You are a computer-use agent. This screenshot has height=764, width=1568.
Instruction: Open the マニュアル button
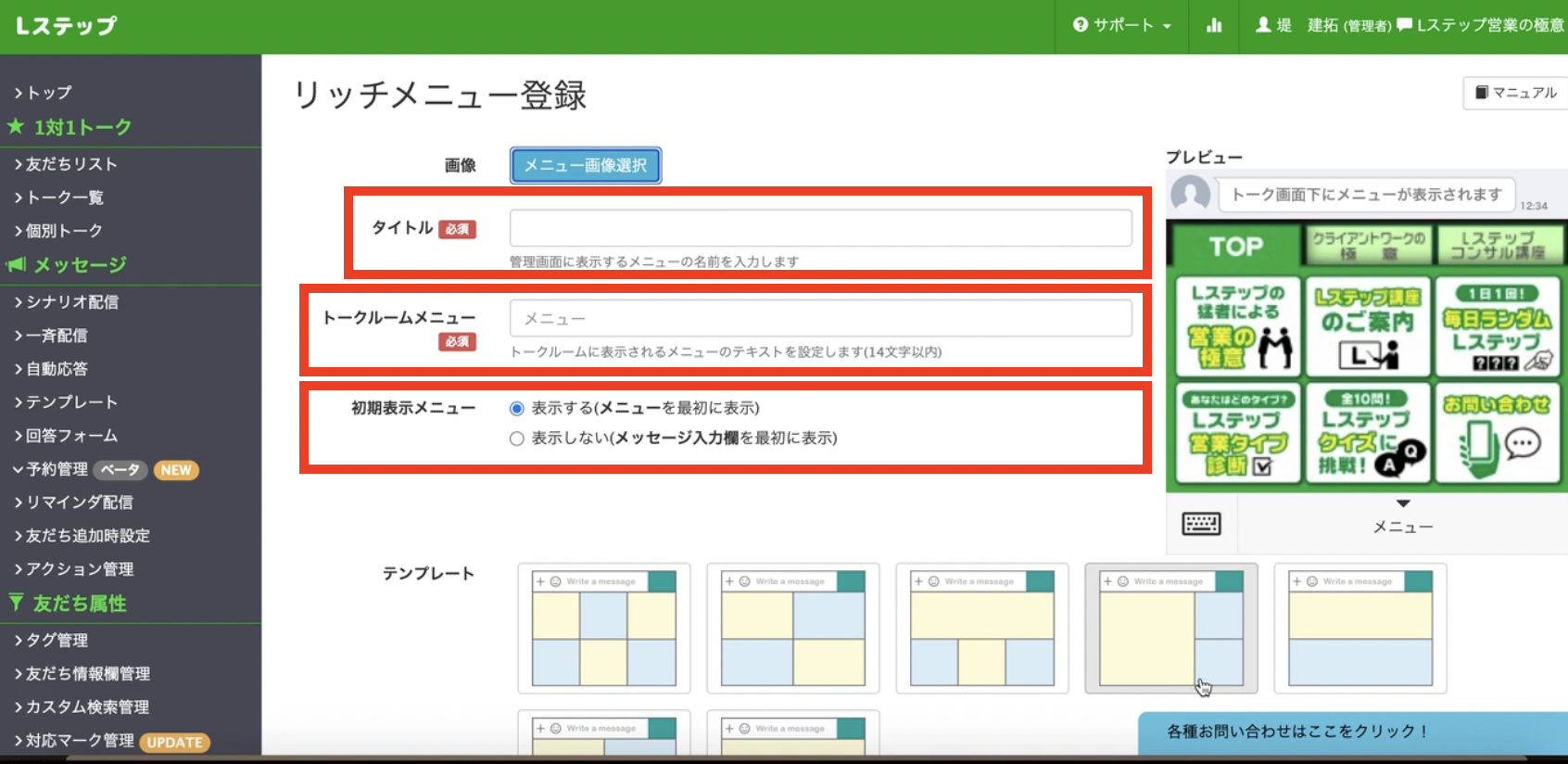(x=1516, y=93)
